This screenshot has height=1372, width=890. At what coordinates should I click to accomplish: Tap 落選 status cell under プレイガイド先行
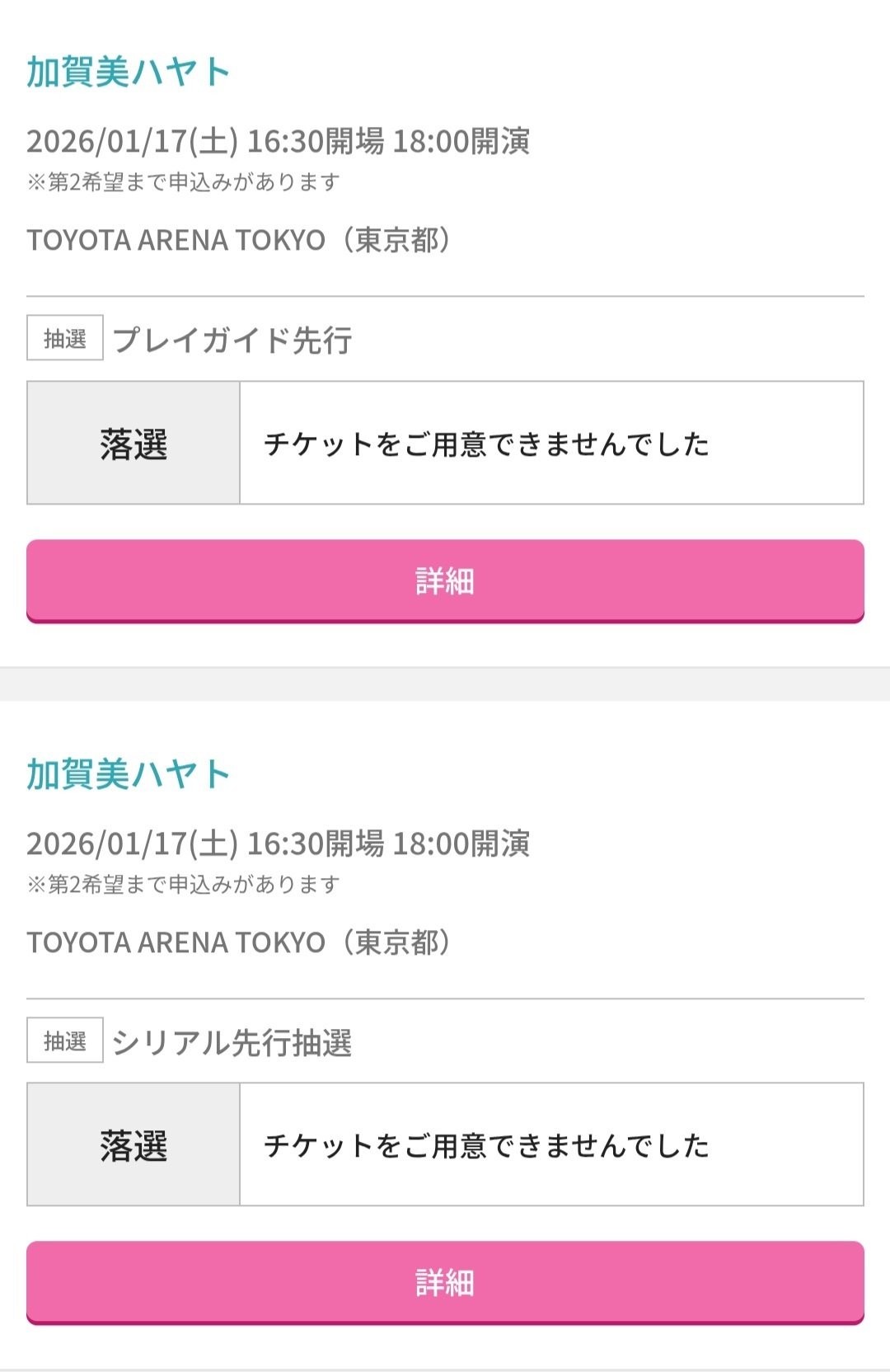pos(133,444)
